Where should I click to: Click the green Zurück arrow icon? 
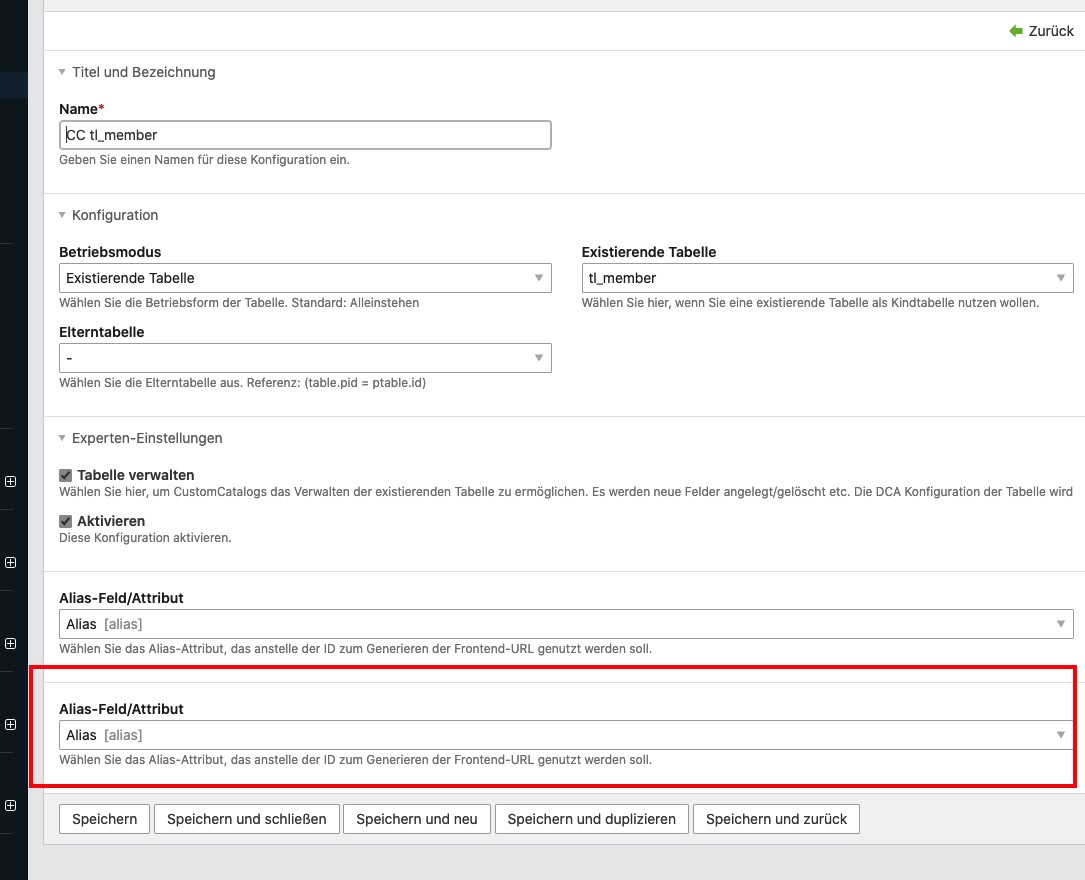[1016, 31]
